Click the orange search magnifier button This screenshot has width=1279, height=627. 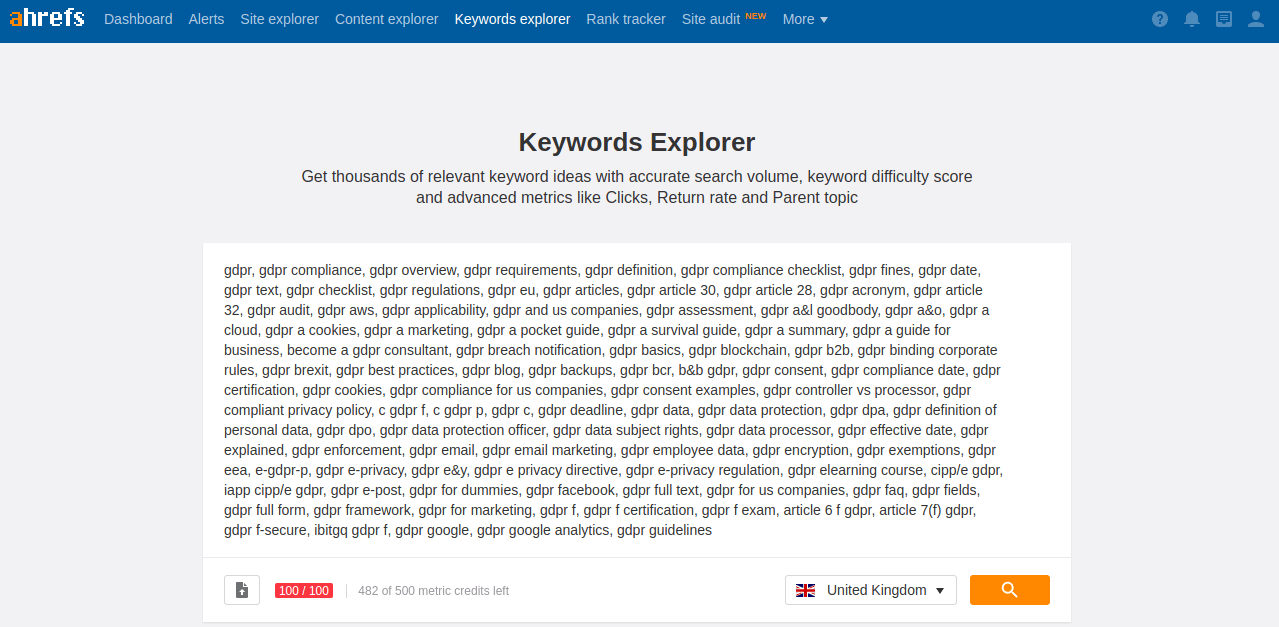1010,590
